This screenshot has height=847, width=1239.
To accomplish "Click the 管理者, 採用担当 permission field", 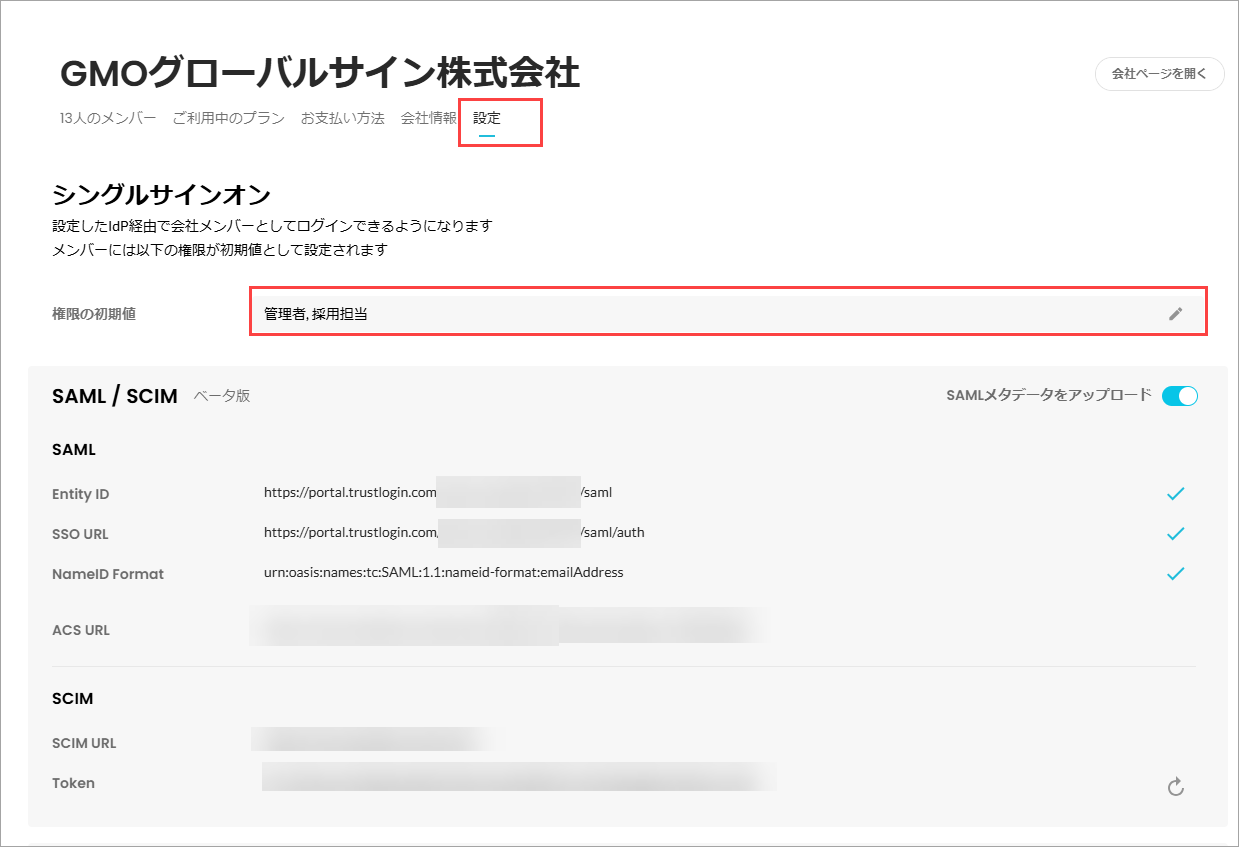I will coord(728,314).
